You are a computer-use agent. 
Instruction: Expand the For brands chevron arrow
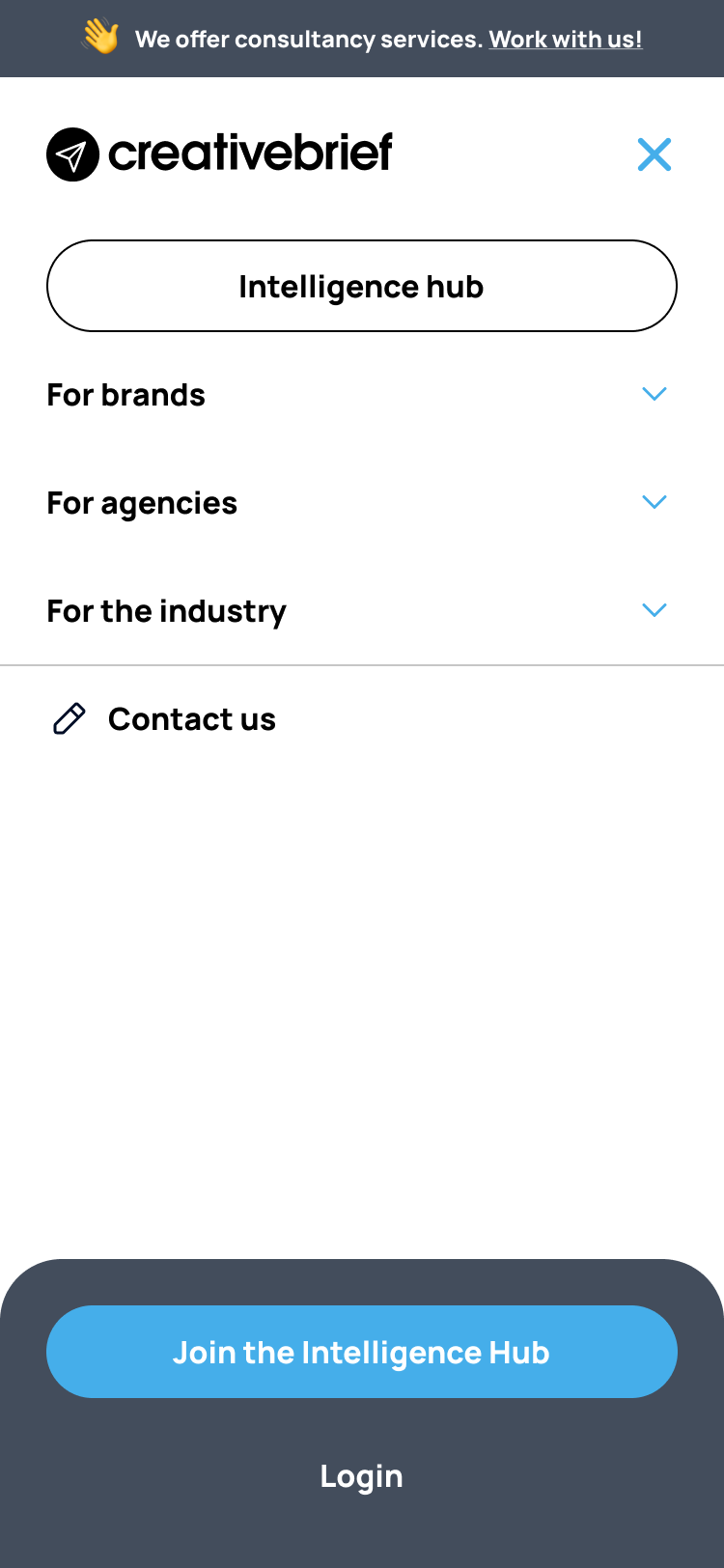point(654,394)
